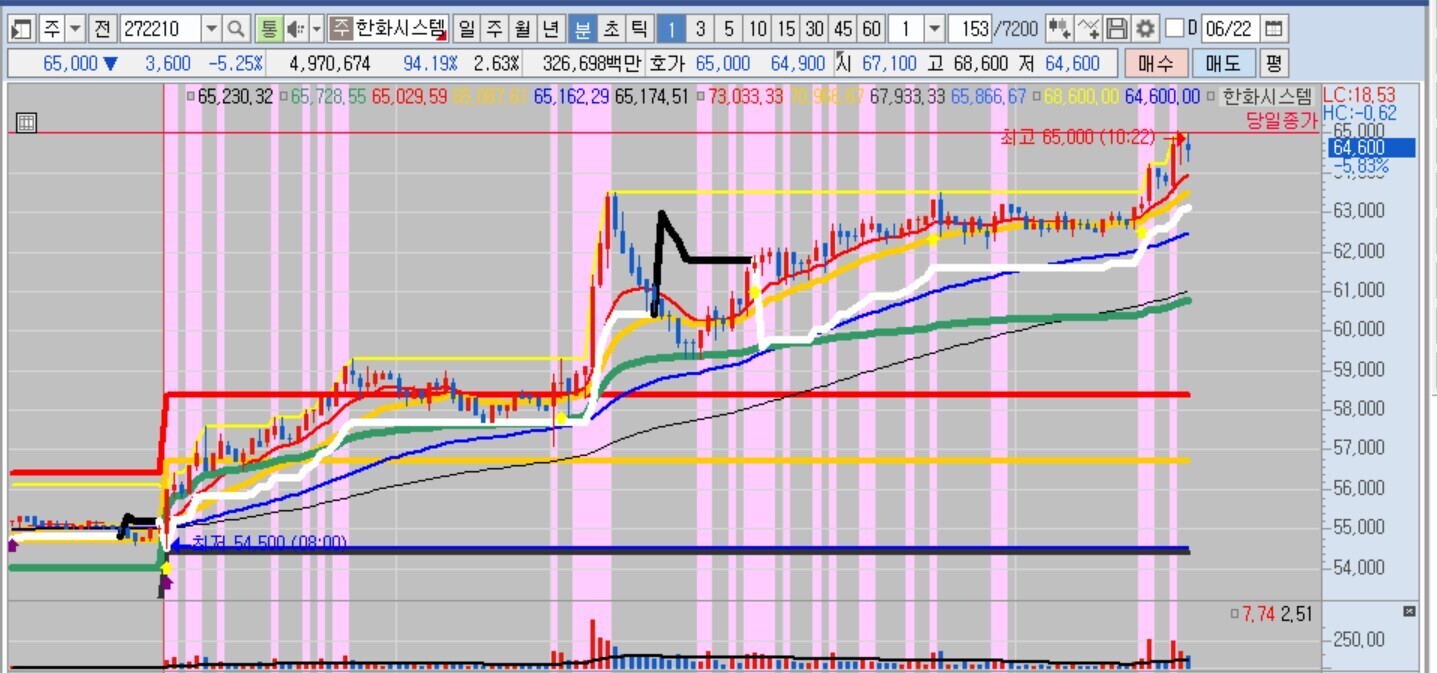Click the 당일종가 label
The image size is (1437, 673).
(1282, 119)
